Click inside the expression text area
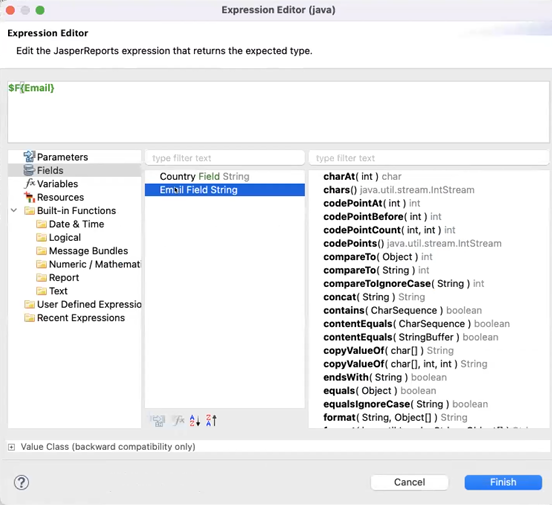The image size is (552, 505). click(278, 112)
